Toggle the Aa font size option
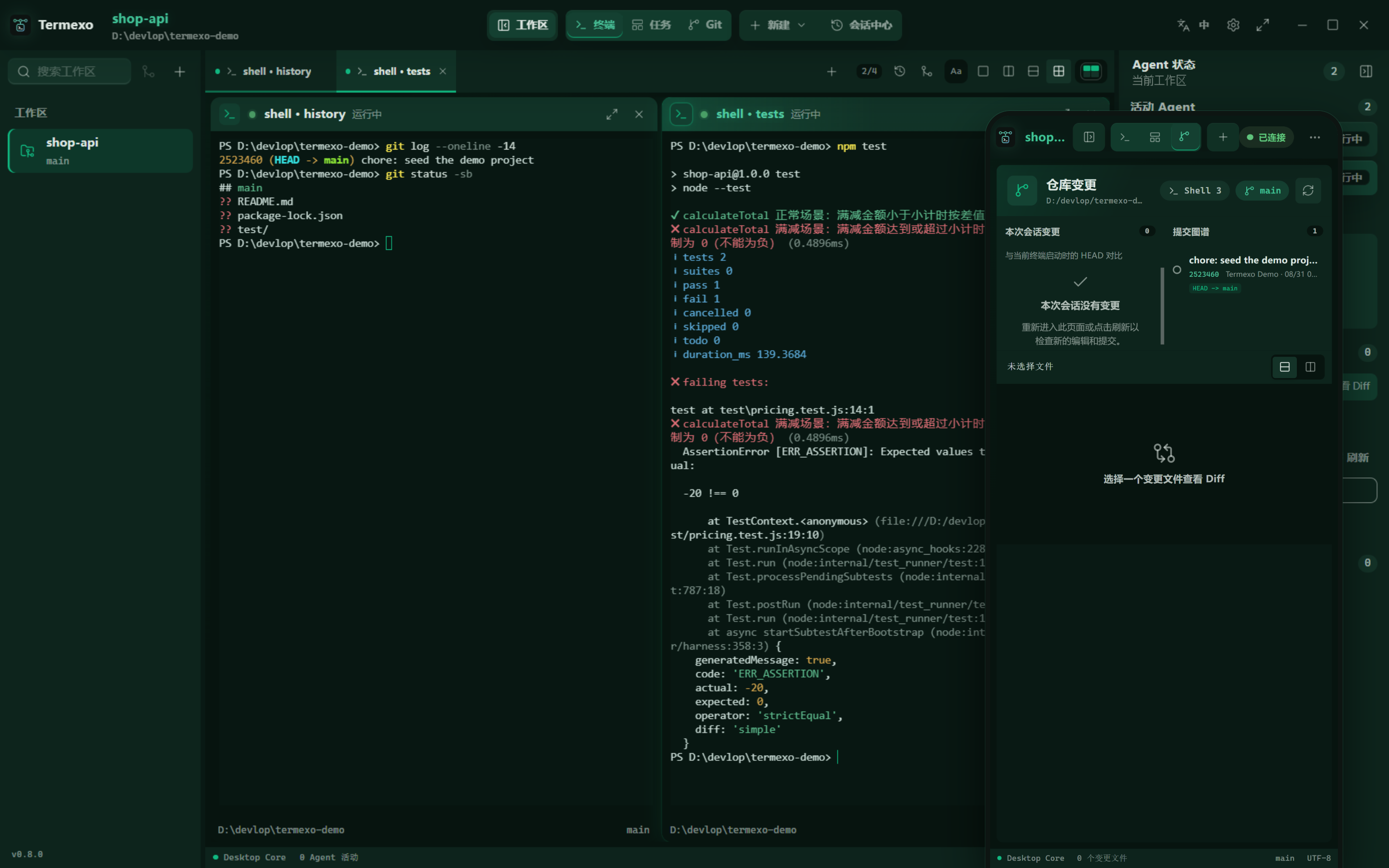Viewport: 1389px width, 868px height. pos(955,71)
